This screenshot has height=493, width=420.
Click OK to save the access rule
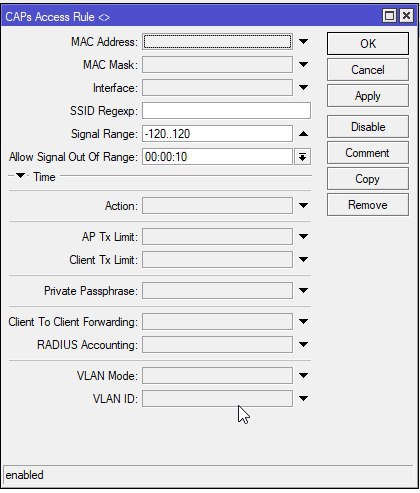368,43
